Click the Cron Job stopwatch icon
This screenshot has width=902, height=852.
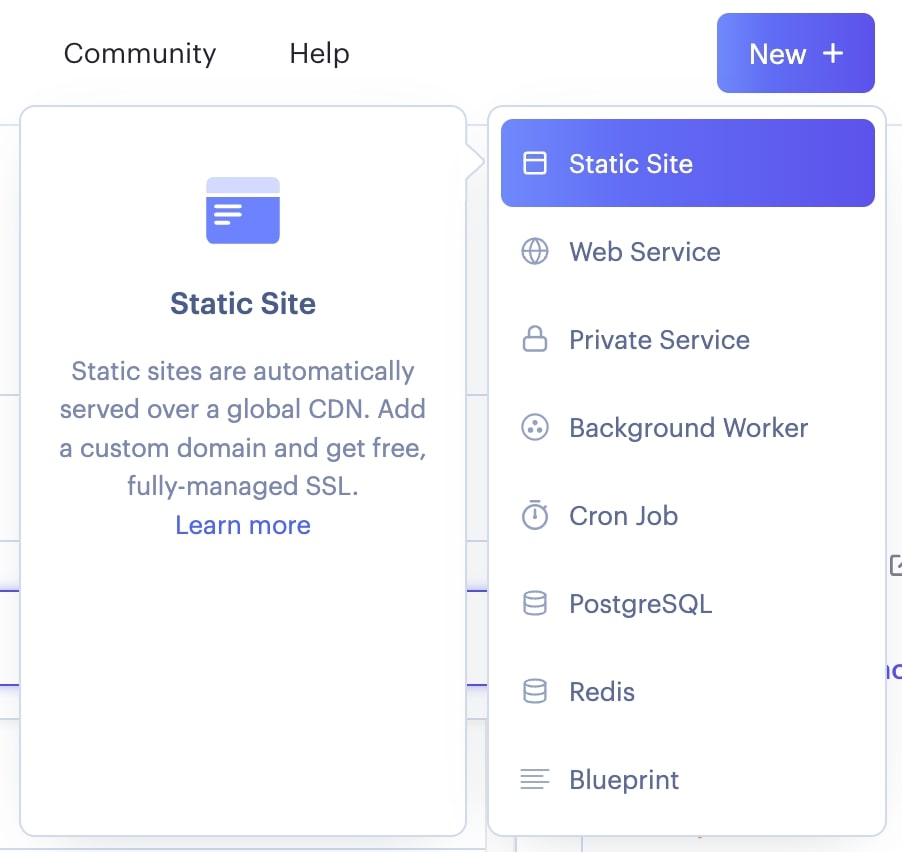pos(535,516)
